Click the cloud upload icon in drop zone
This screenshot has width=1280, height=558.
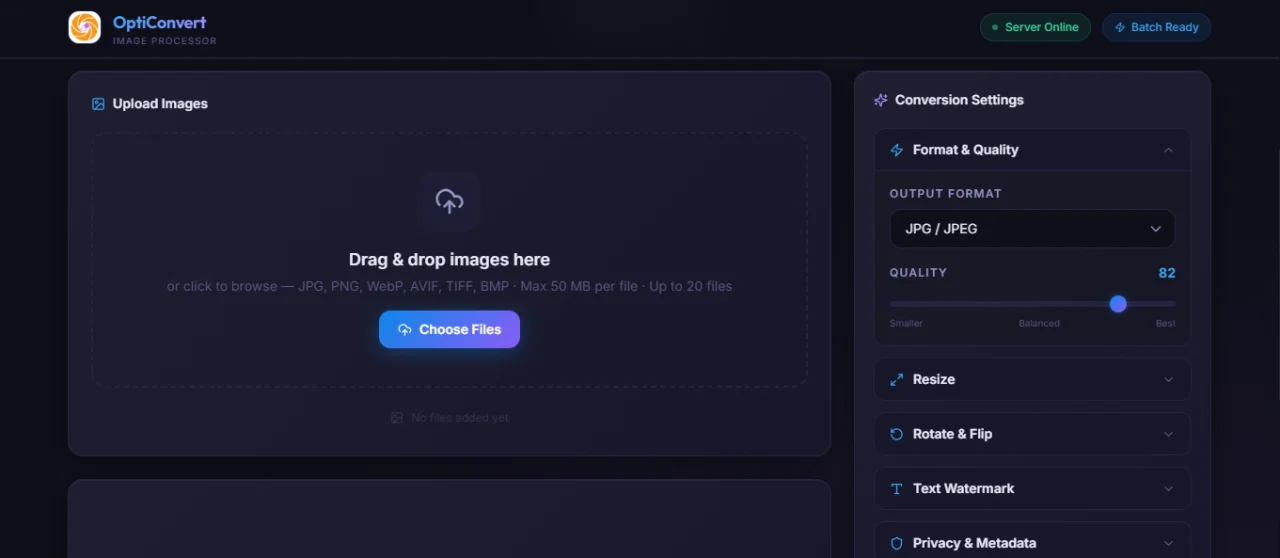[x=450, y=201]
